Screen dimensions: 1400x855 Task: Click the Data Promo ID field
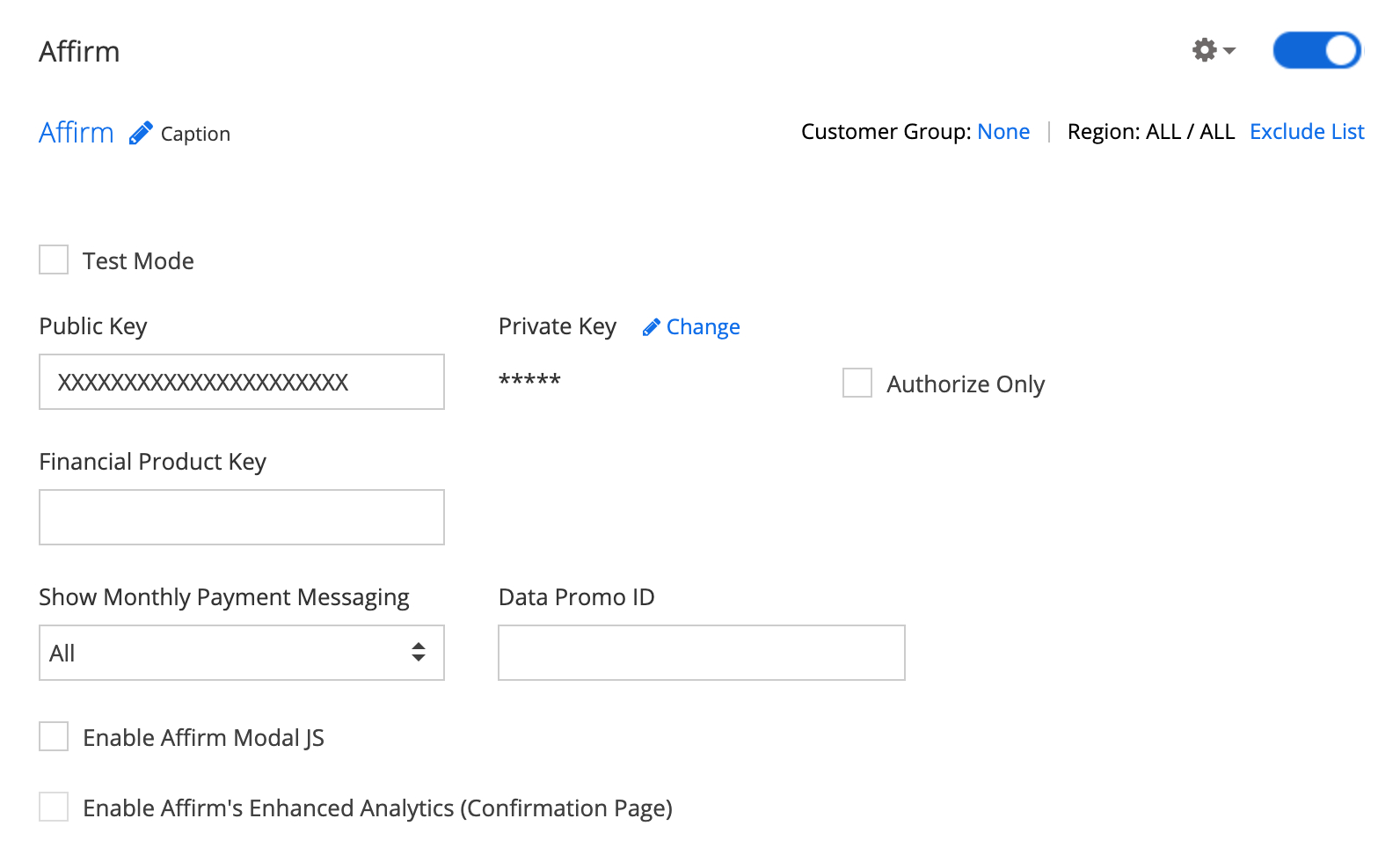click(x=702, y=653)
